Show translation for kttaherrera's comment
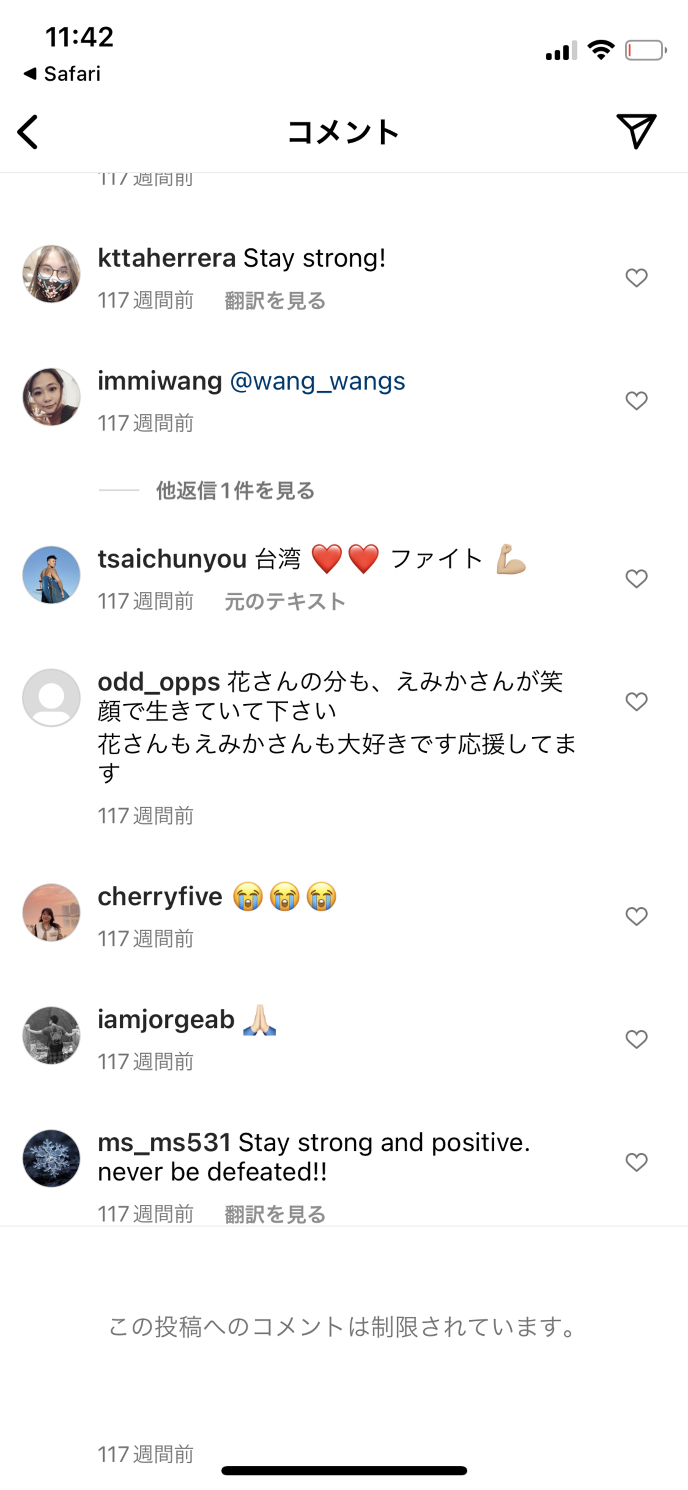 point(275,301)
